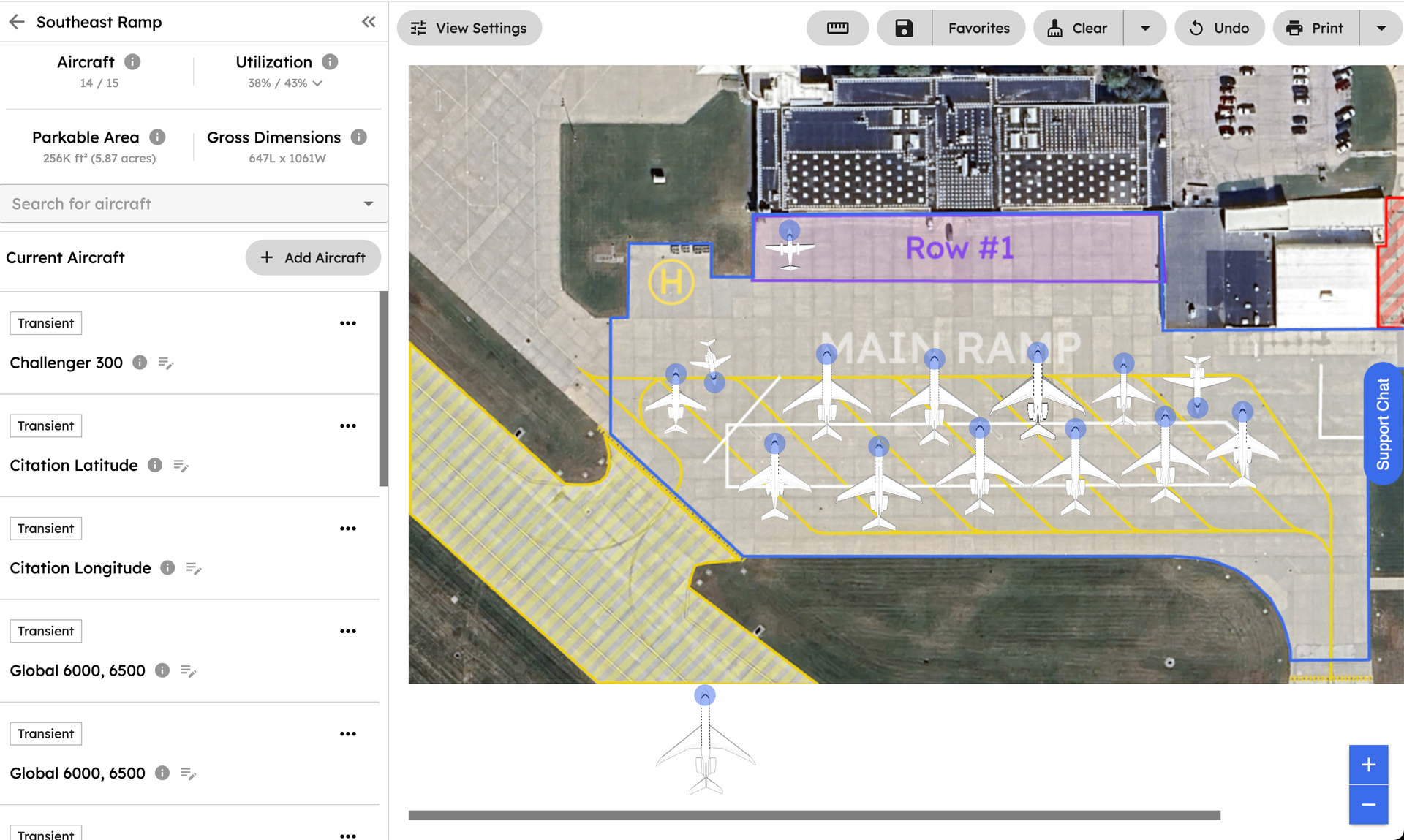Show Parkable Area info tooltip
The width and height of the screenshot is (1404, 840).
click(x=157, y=137)
